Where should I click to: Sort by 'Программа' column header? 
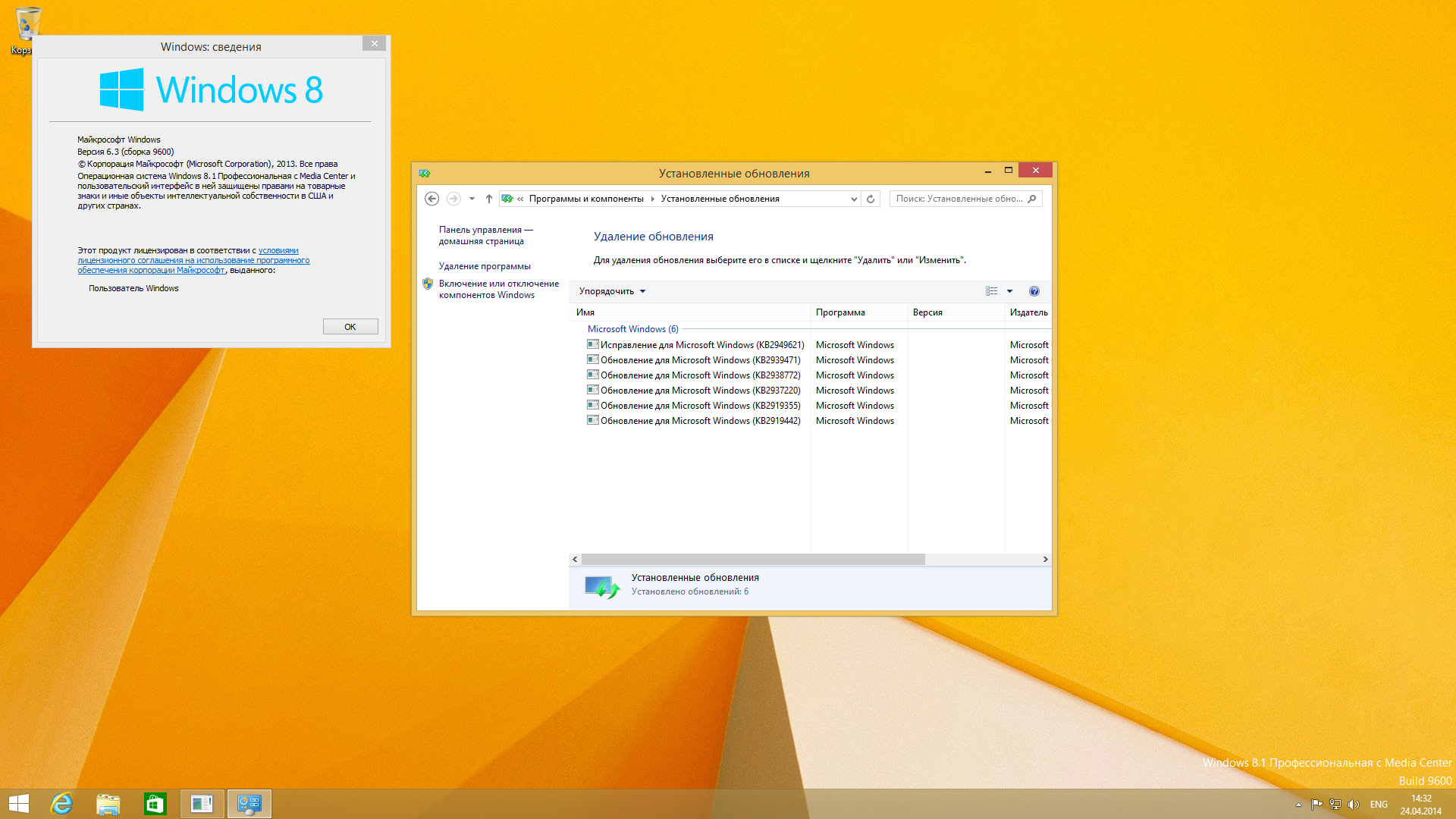[859, 312]
